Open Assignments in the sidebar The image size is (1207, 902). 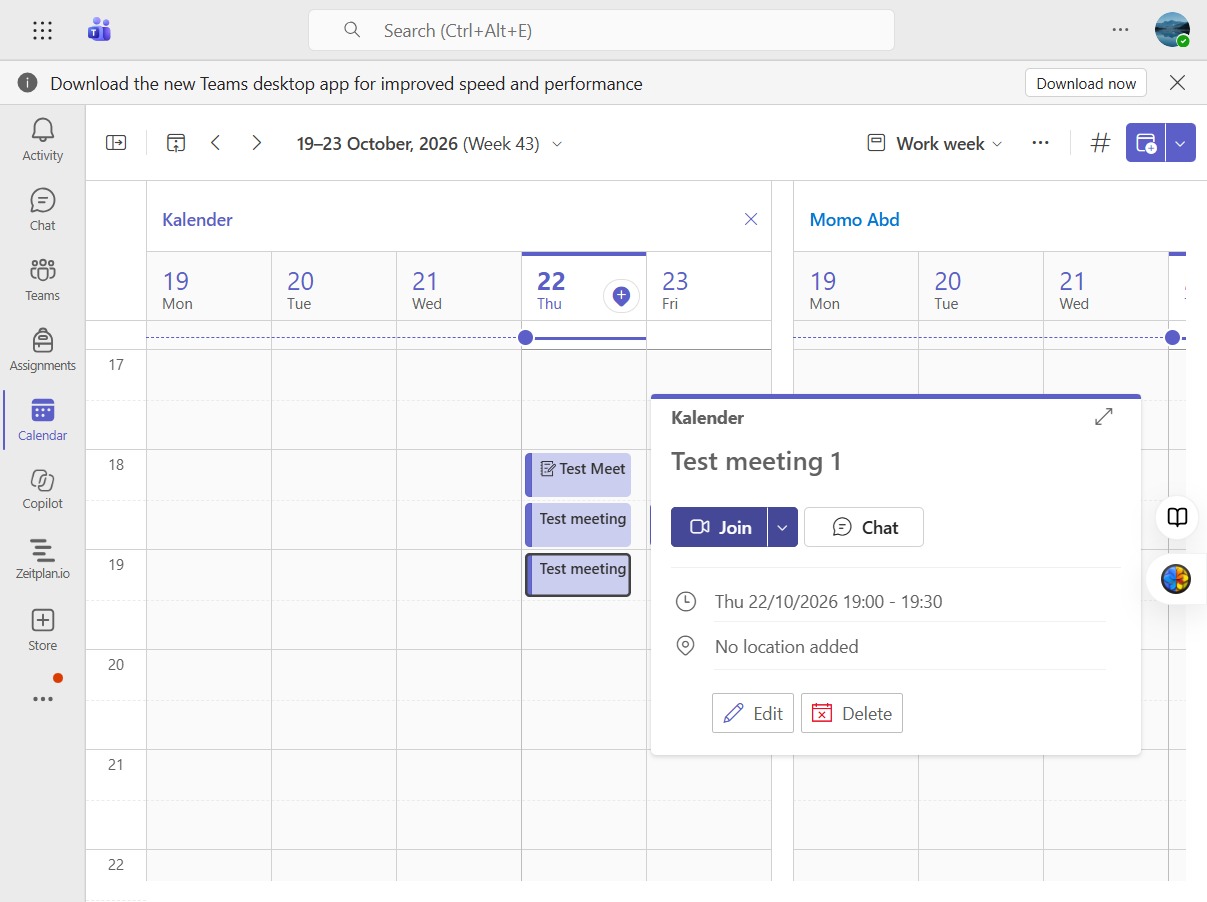[x=42, y=349]
